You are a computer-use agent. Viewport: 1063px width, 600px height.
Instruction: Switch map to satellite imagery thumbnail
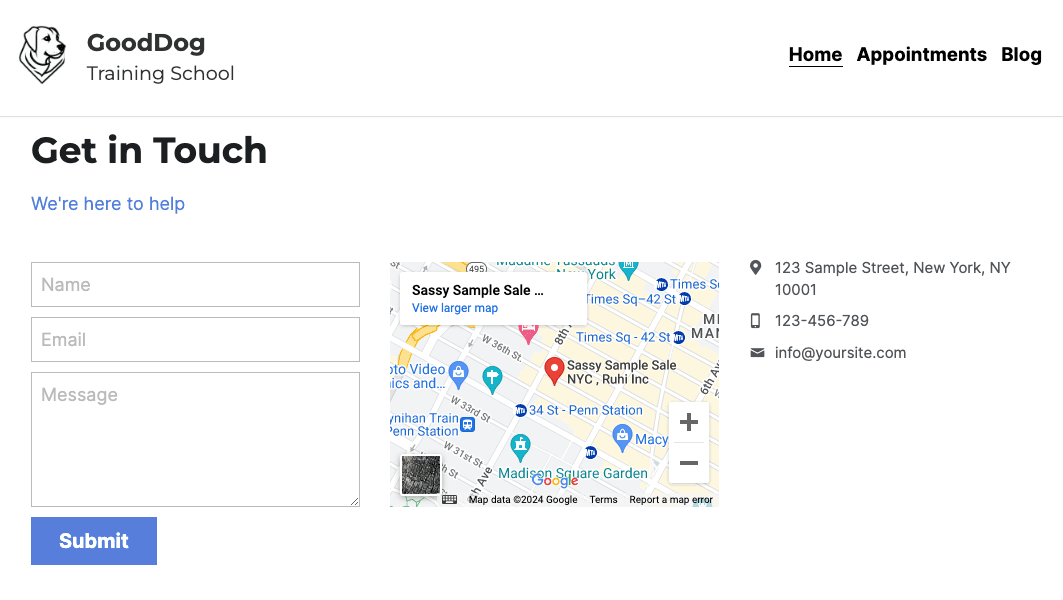(x=421, y=475)
